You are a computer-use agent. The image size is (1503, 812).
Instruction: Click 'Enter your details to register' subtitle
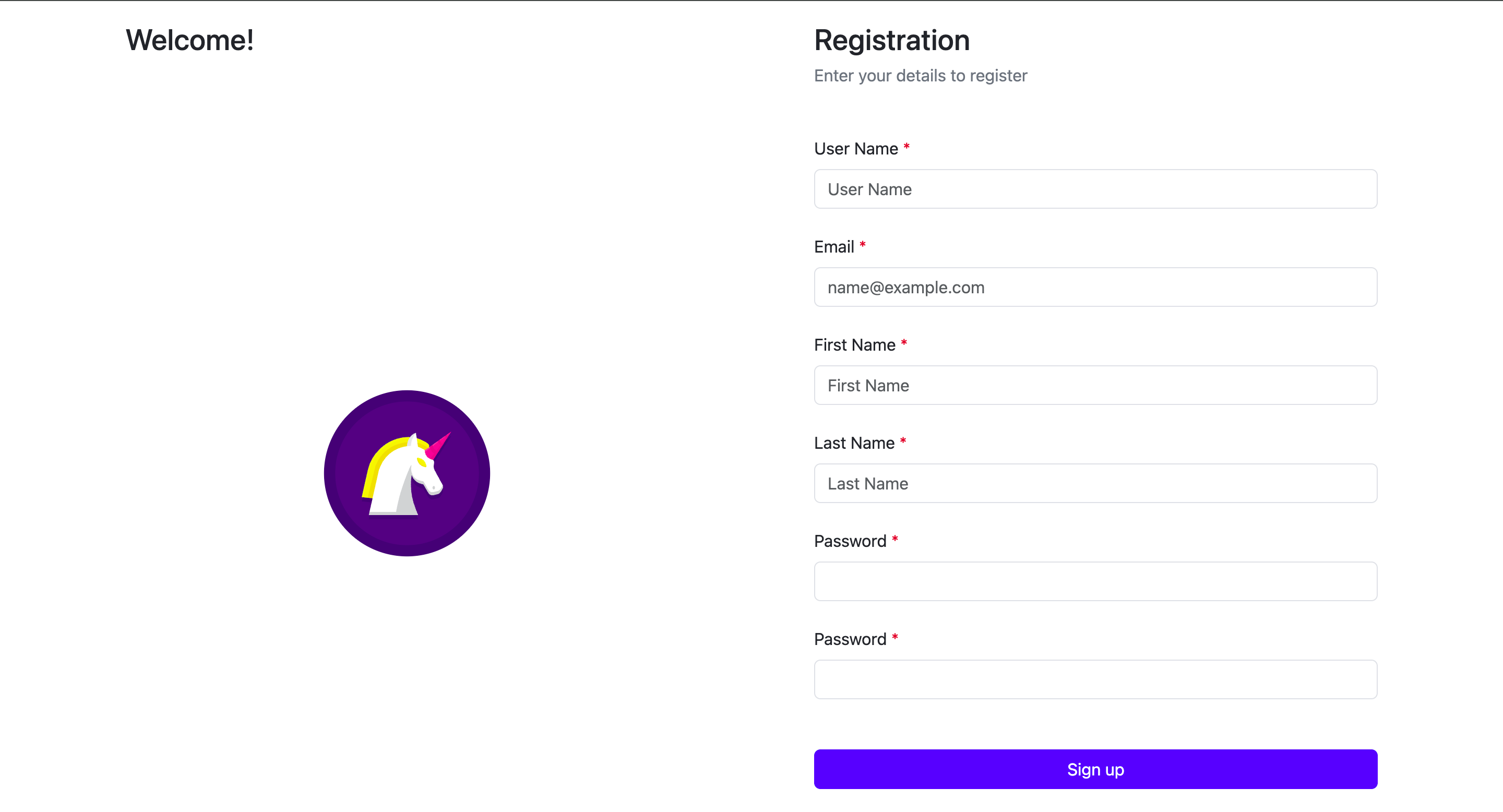coord(920,75)
